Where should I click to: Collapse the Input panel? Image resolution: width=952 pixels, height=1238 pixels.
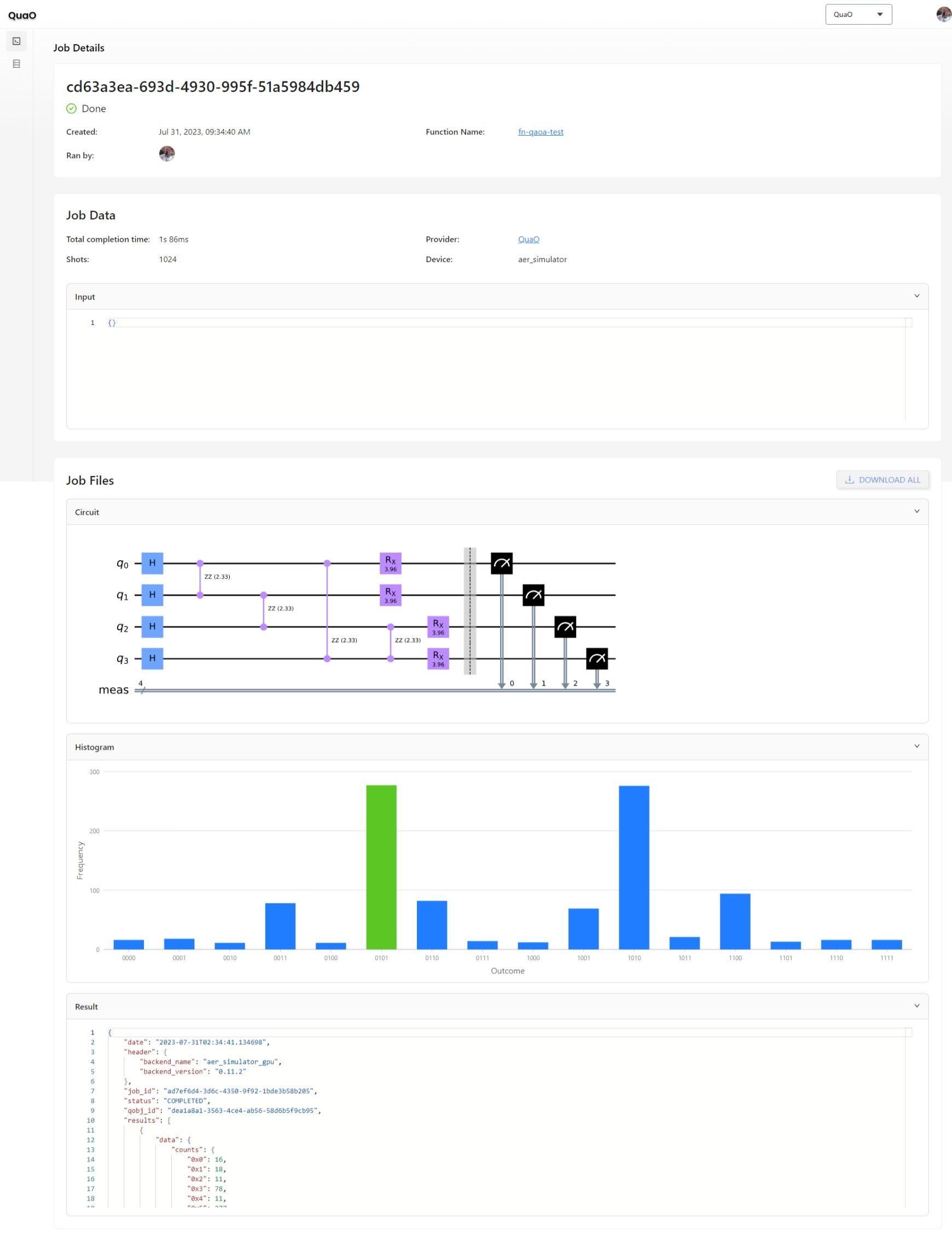916,296
